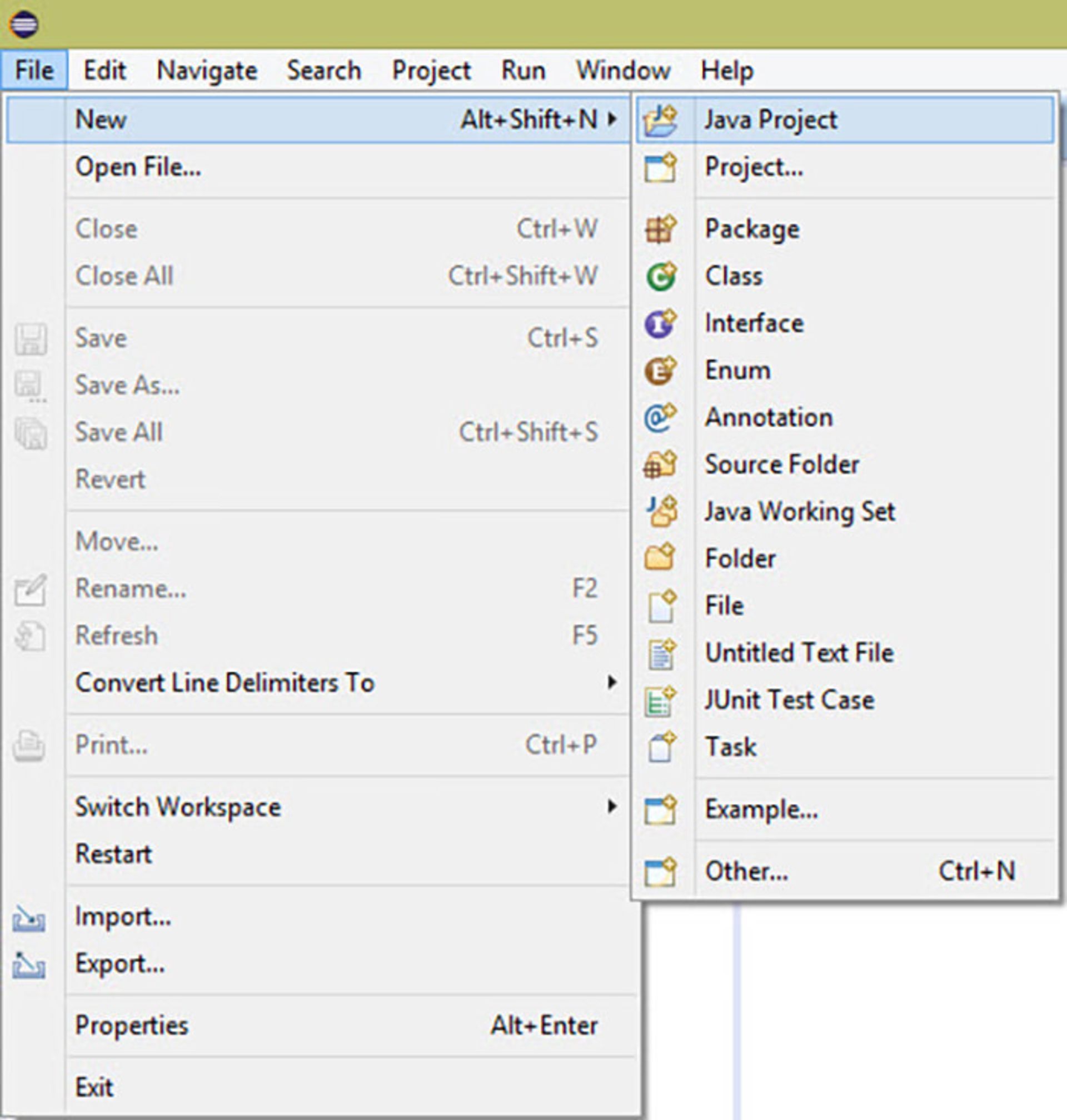Open the Edit menu
This screenshot has width=1067, height=1120.
pos(104,71)
